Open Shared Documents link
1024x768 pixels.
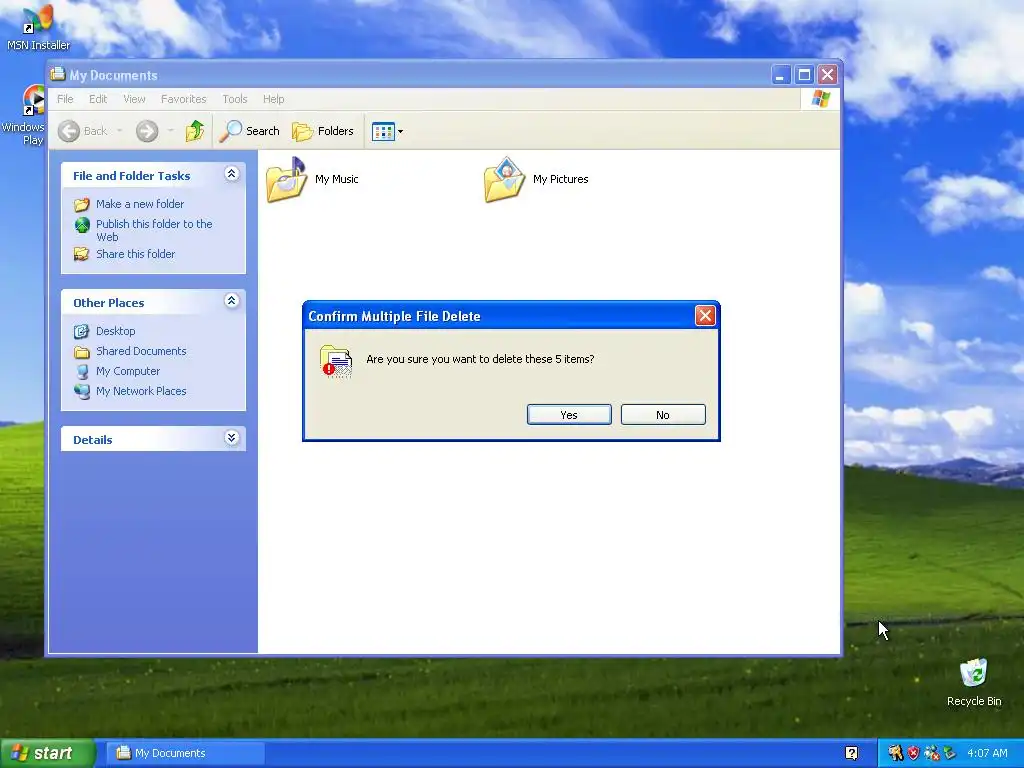point(141,351)
